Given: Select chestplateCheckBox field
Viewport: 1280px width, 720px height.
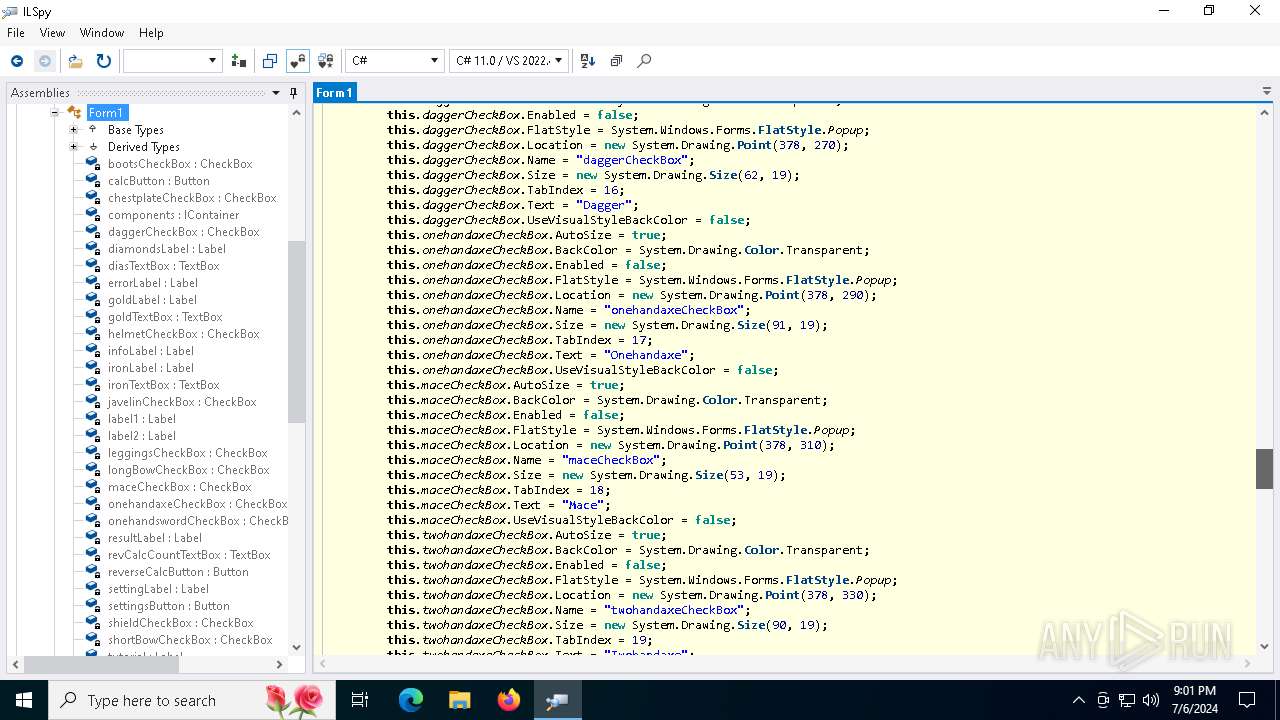Looking at the screenshot, I should 192,198.
